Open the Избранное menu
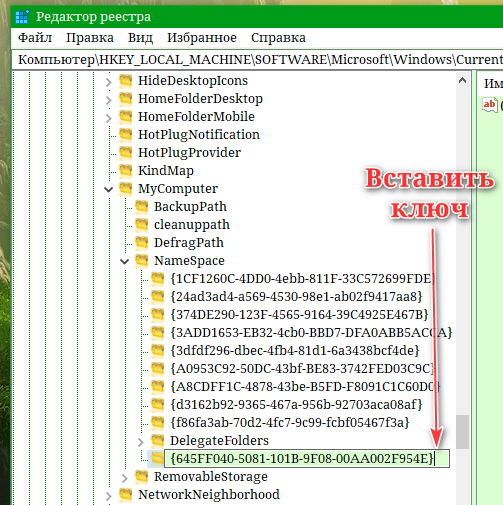 click(x=202, y=38)
